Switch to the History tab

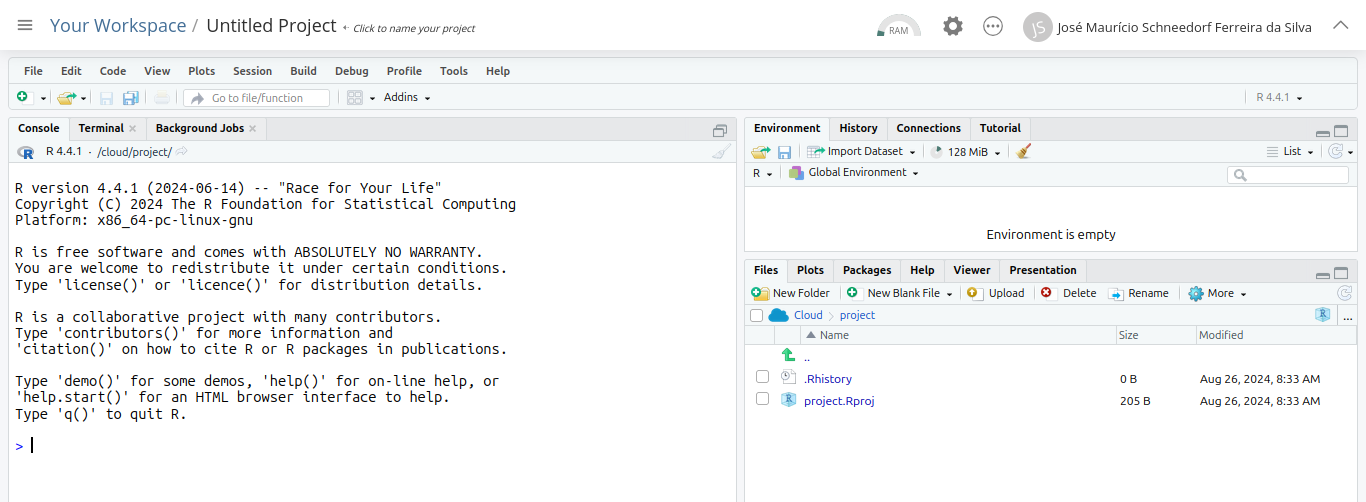click(858, 128)
